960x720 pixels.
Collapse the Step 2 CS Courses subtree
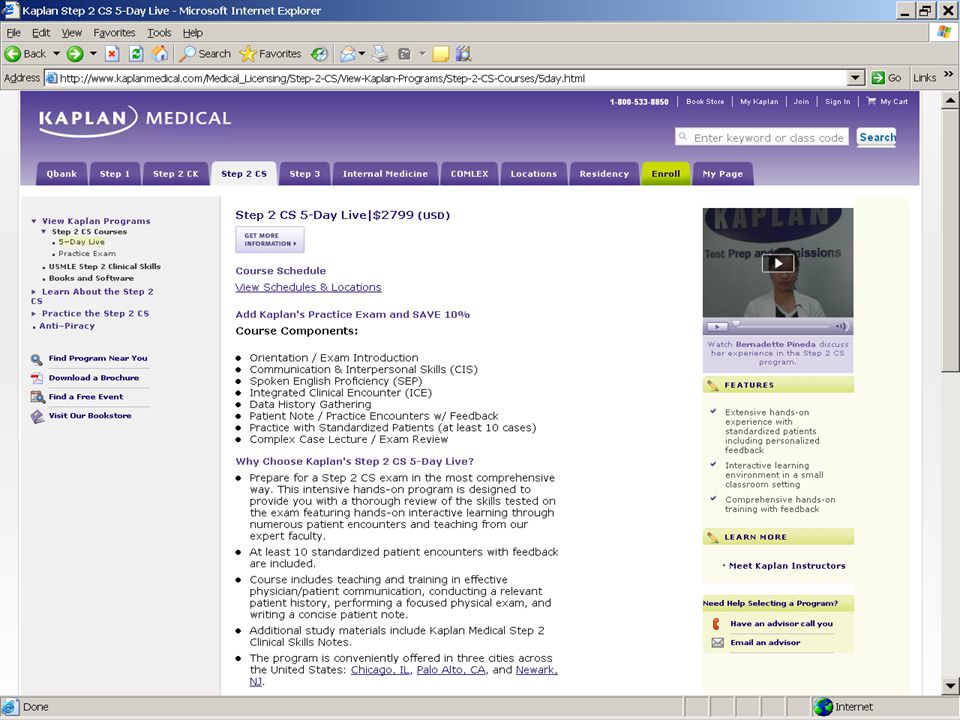point(43,231)
